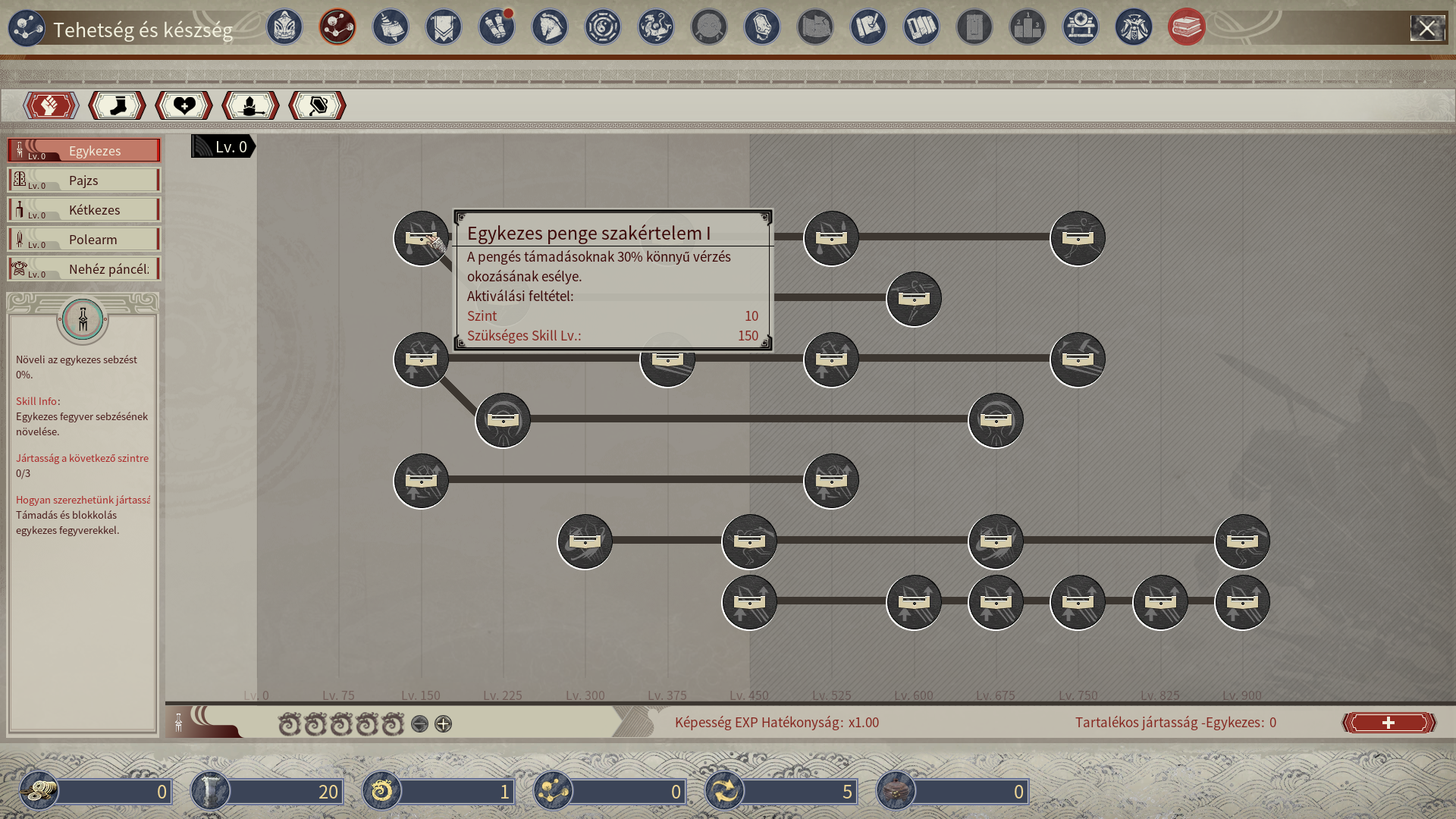Select the heart with plus category tab
This screenshot has height=819, width=1456.
[184, 105]
